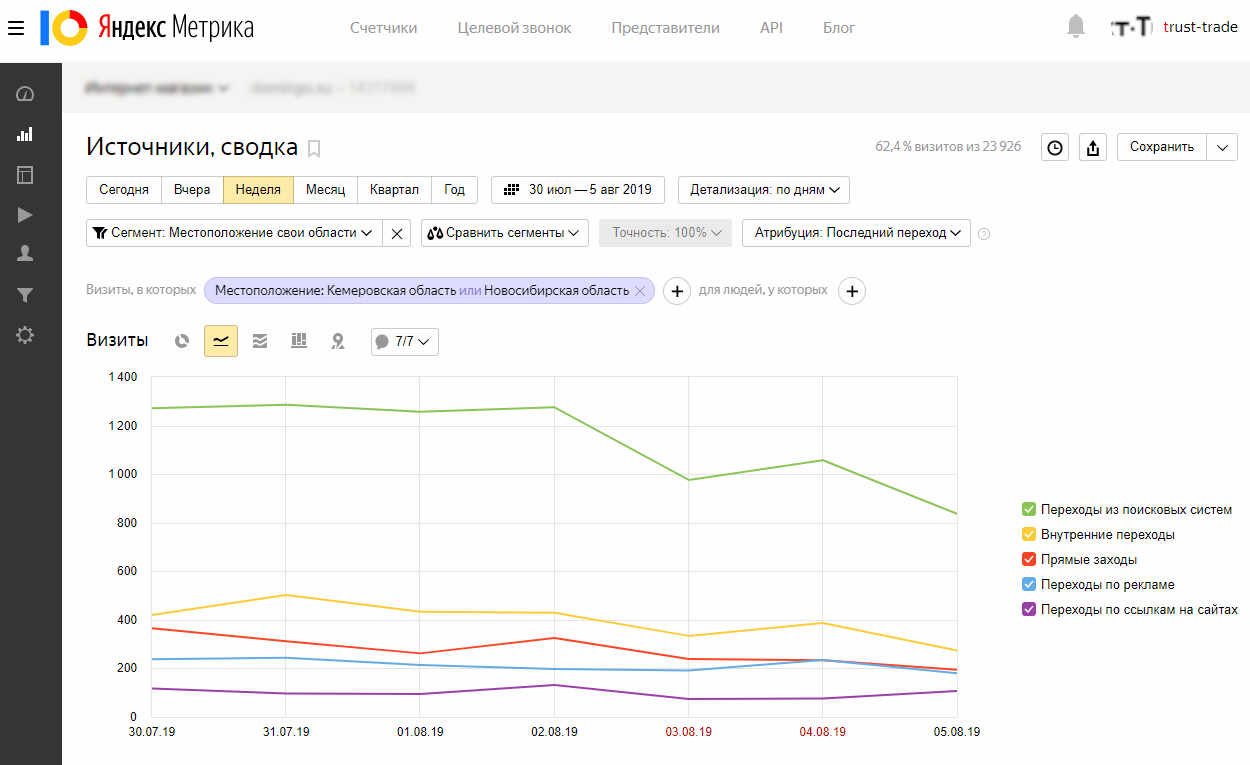Viewport: 1250px width, 765px height.
Task: Open the Целевой звонок menu item
Action: (x=514, y=28)
